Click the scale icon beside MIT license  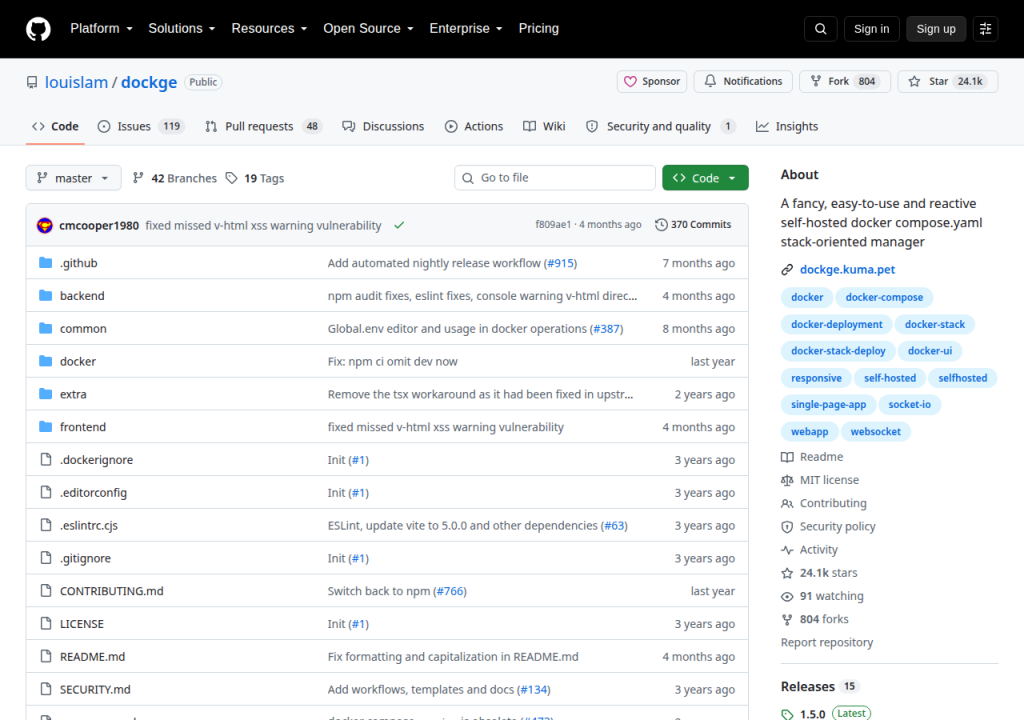[787, 480]
